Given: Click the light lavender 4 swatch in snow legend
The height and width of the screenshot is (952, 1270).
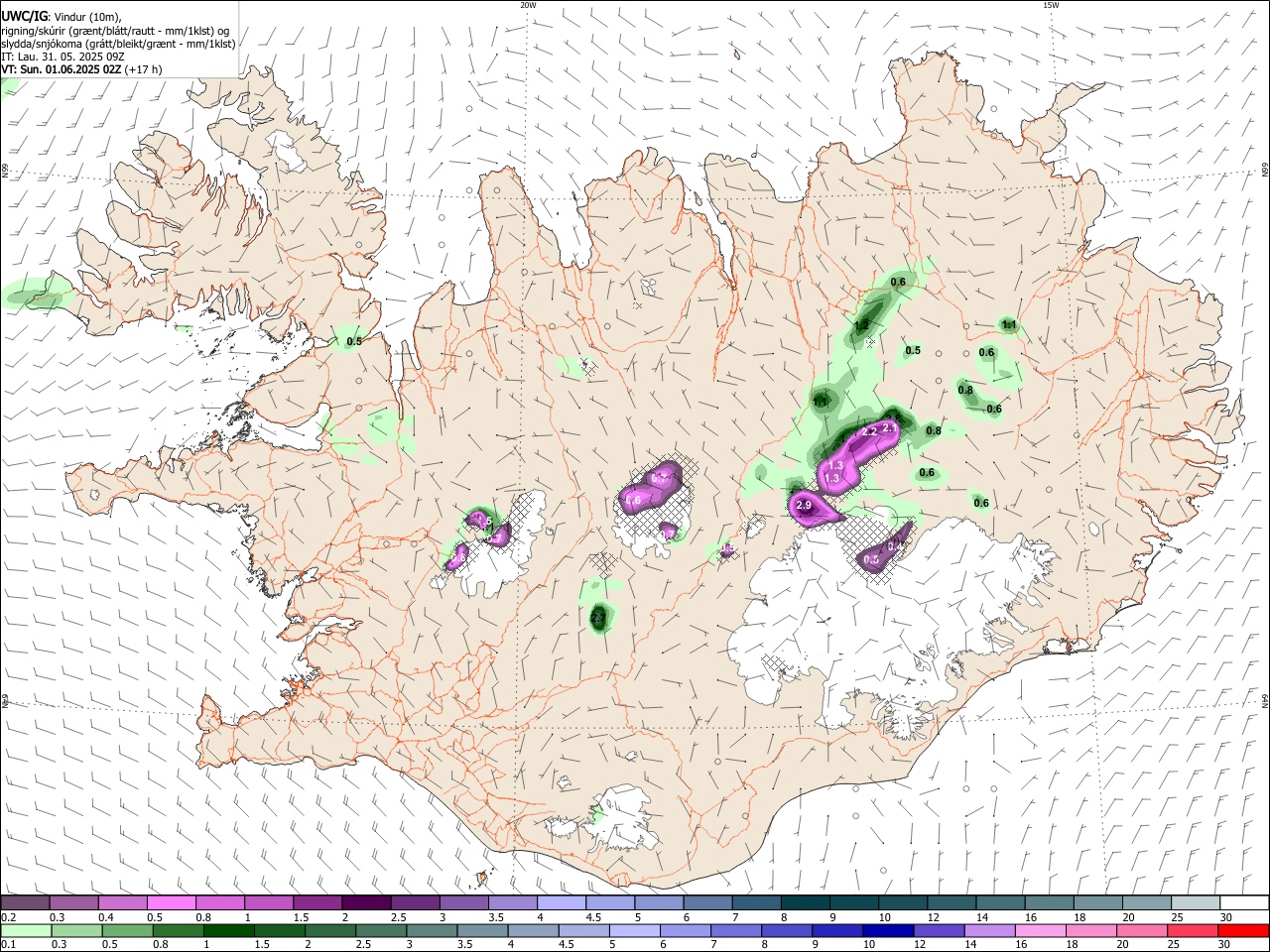Looking at the screenshot, I should click(x=560, y=902).
